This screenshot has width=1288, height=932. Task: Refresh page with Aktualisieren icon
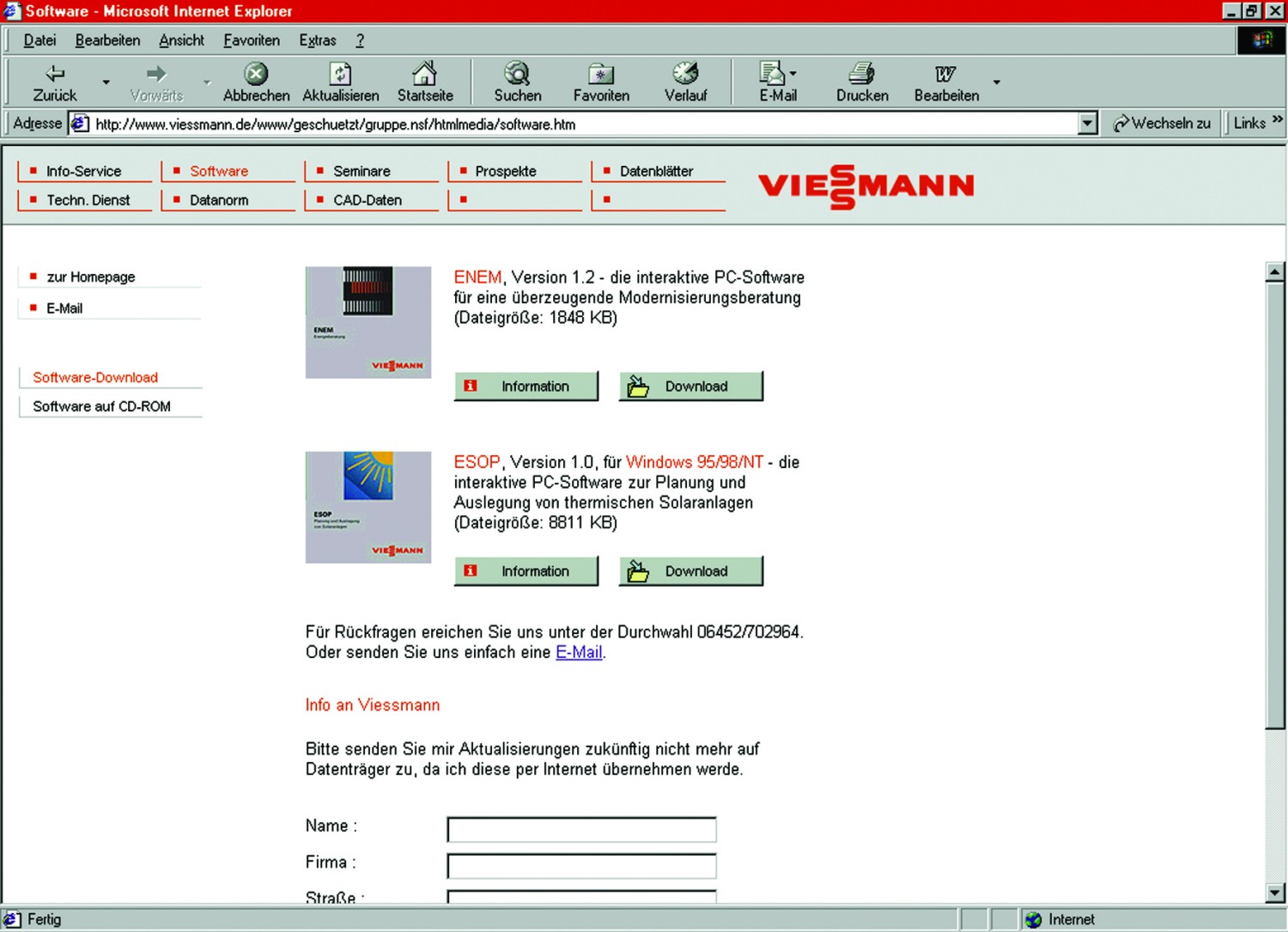(340, 74)
